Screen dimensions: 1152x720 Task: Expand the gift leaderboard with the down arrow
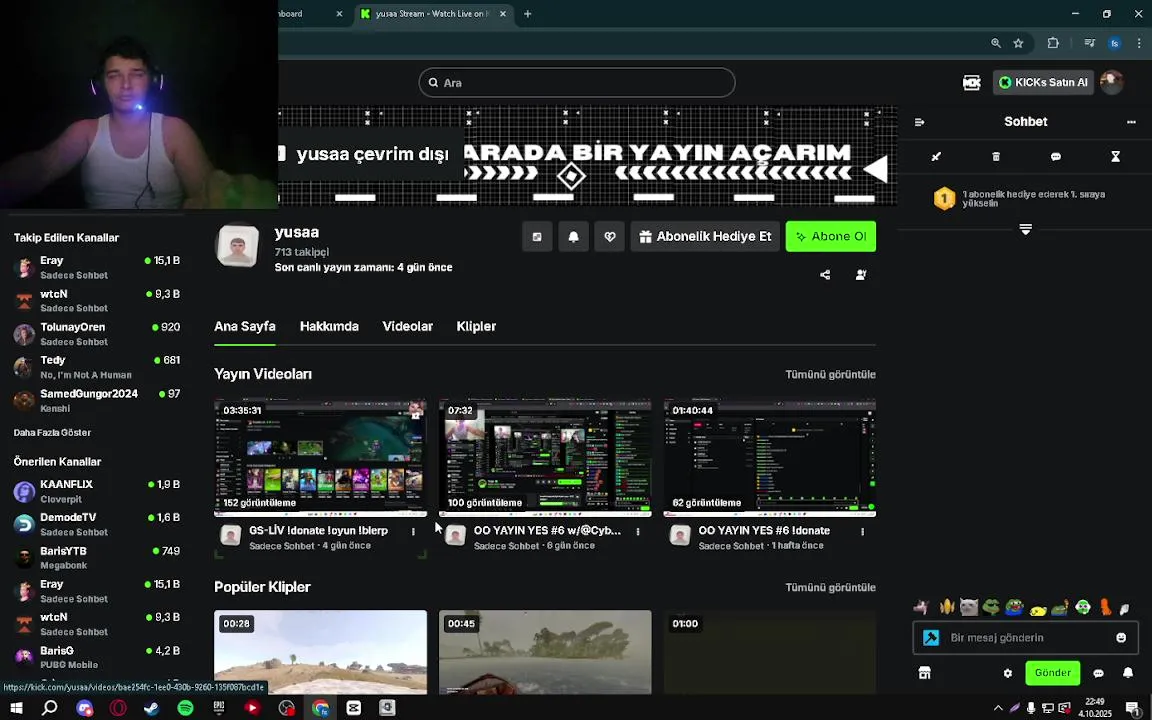[x=1026, y=229]
